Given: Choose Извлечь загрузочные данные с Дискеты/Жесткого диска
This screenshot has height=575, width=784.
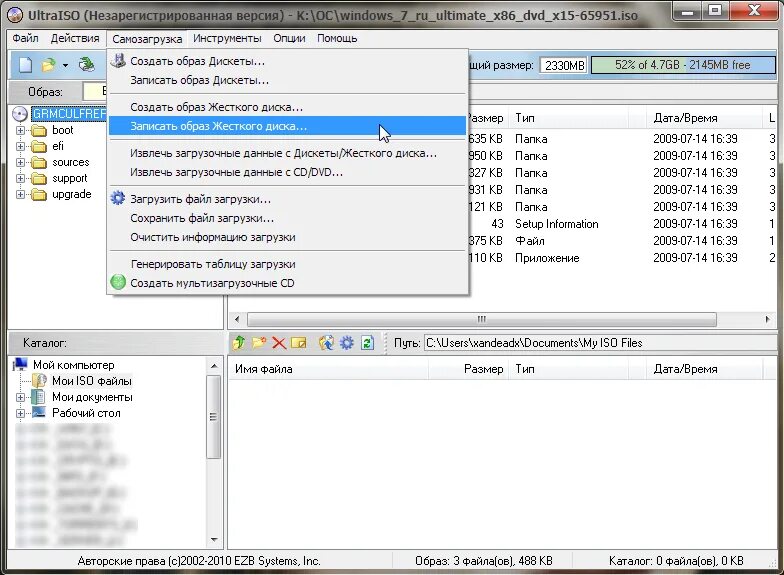Looking at the screenshot, I should tap(288, 153).
